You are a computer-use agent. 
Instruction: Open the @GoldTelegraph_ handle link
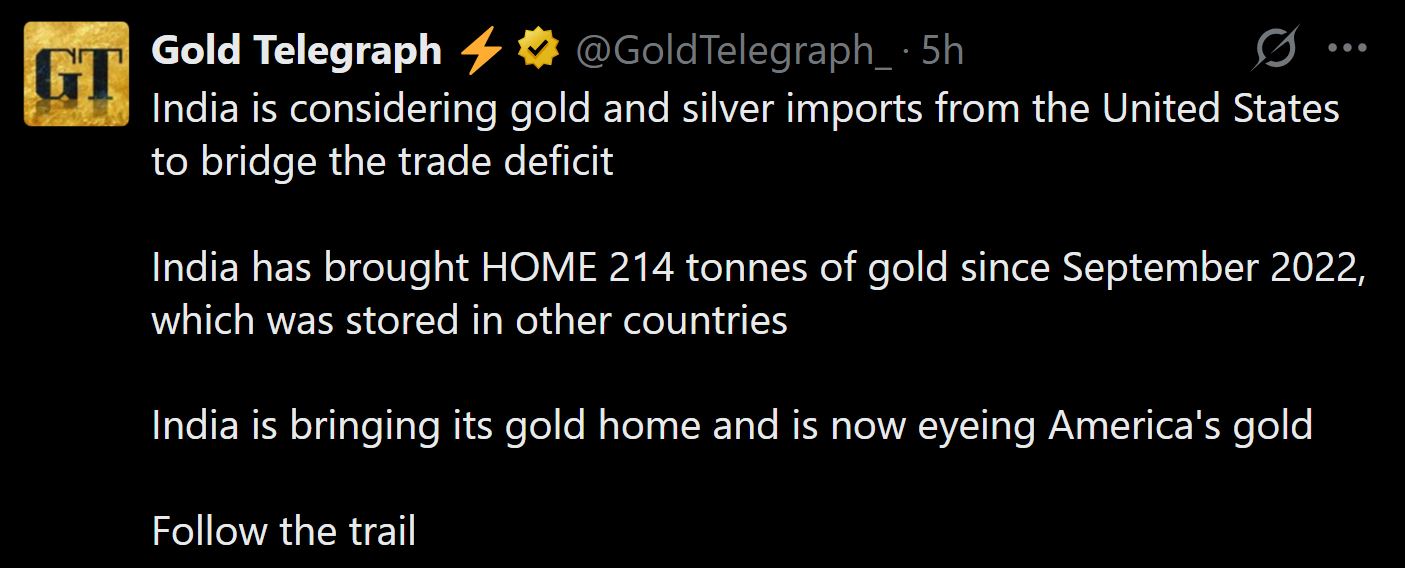(733, 50)
